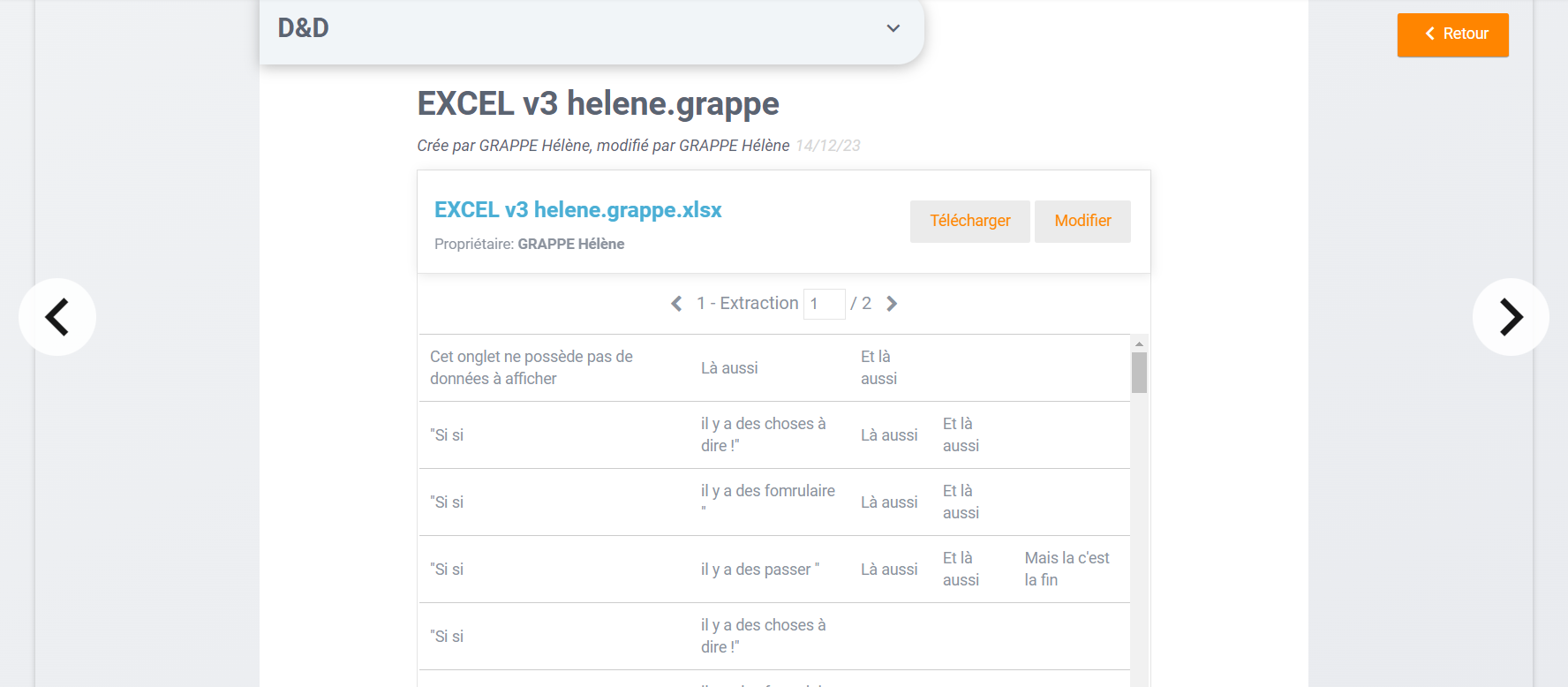Click the table scrollbar up arrow
The width and height of the screenshot is (1568, 687).
point(1139,343)
